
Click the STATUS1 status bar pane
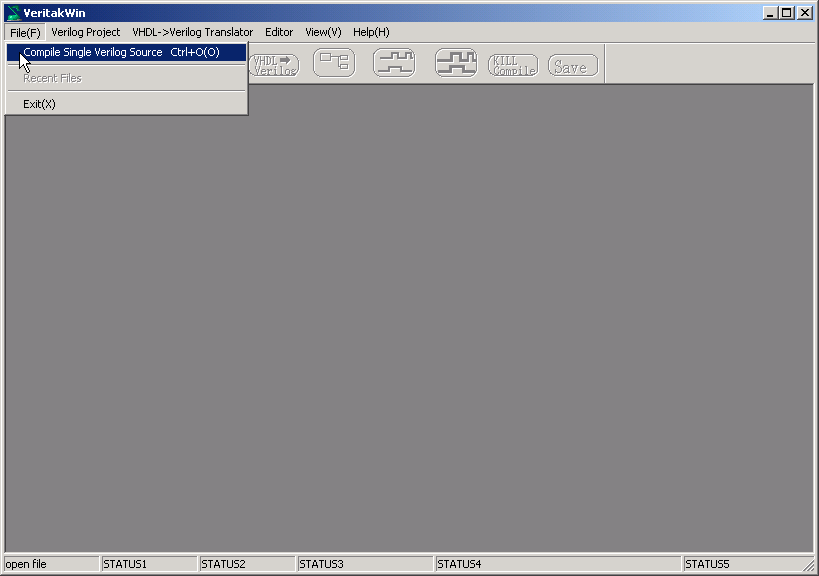pyautogui.click(x=149, y=564)
